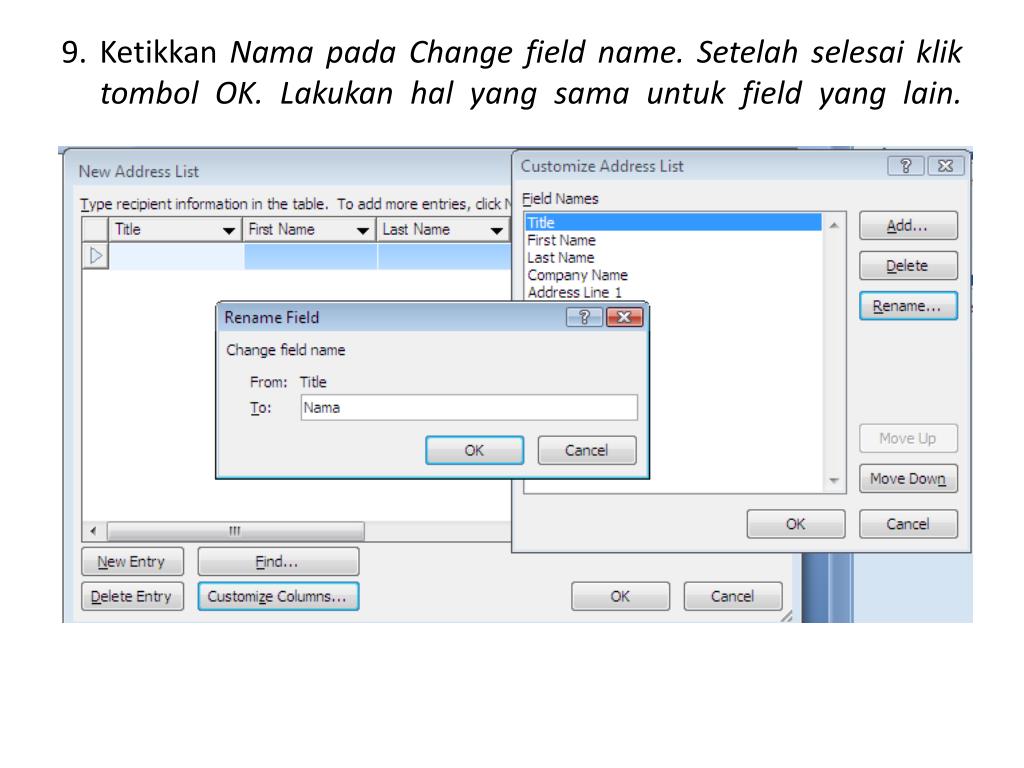Open help in Customize Address List dialog
The image size is (1024, 768).
(x=906, y=166)
